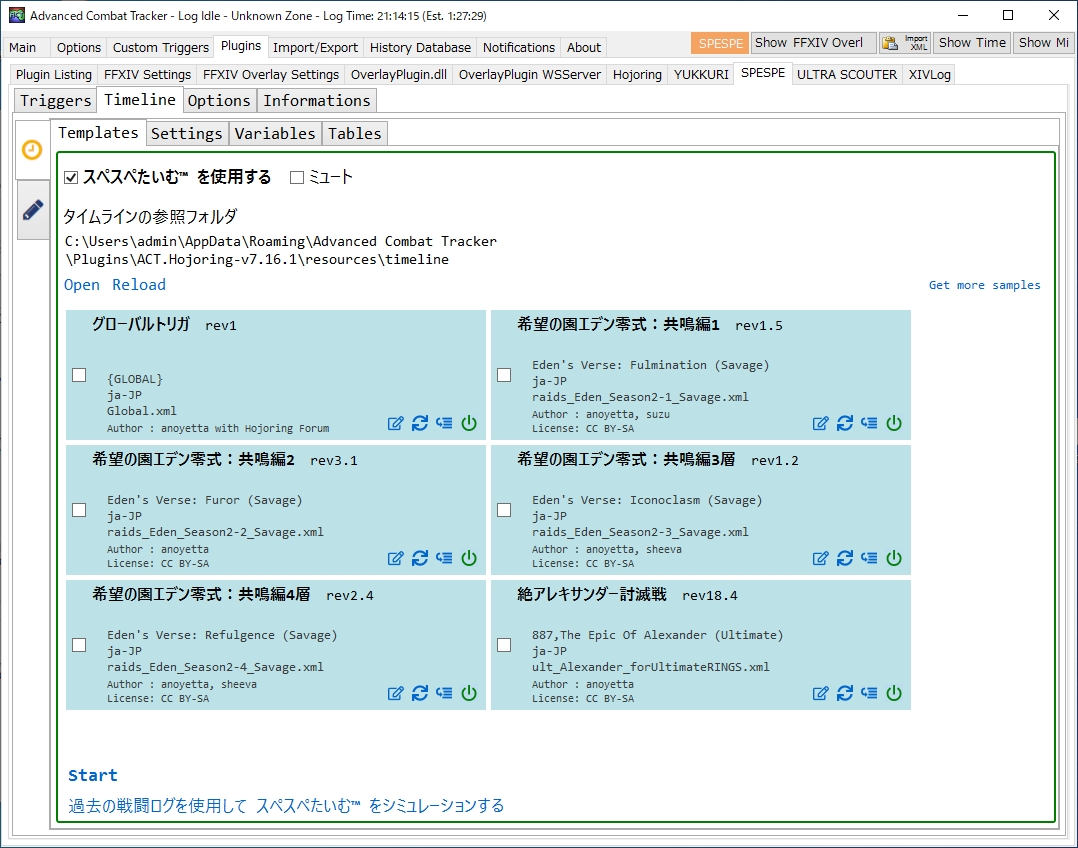Open the ULTRA SCOUTER plugin tab
Viewport: 1078px width, 848px height.
846,74
